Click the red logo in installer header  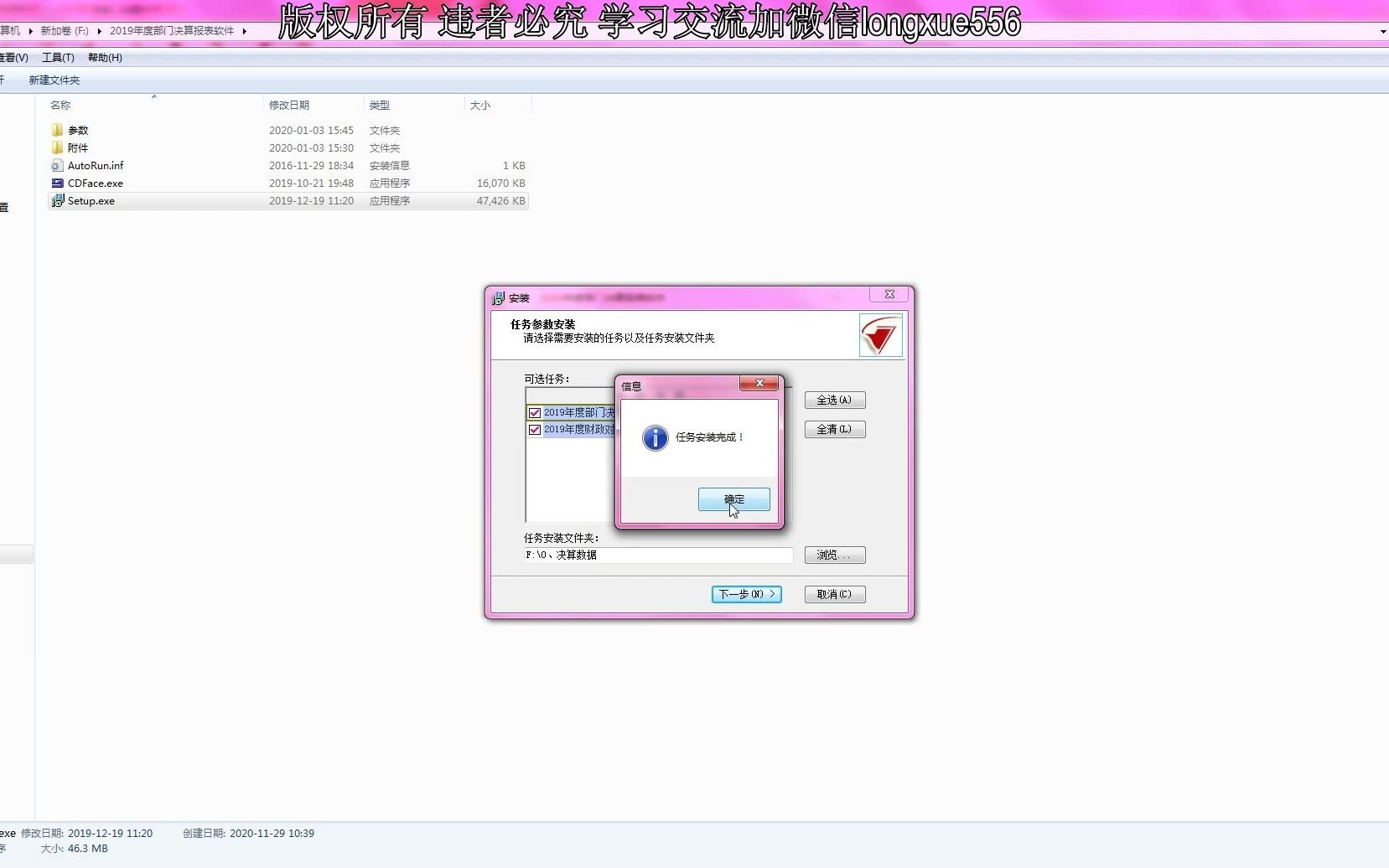(880, 335)
